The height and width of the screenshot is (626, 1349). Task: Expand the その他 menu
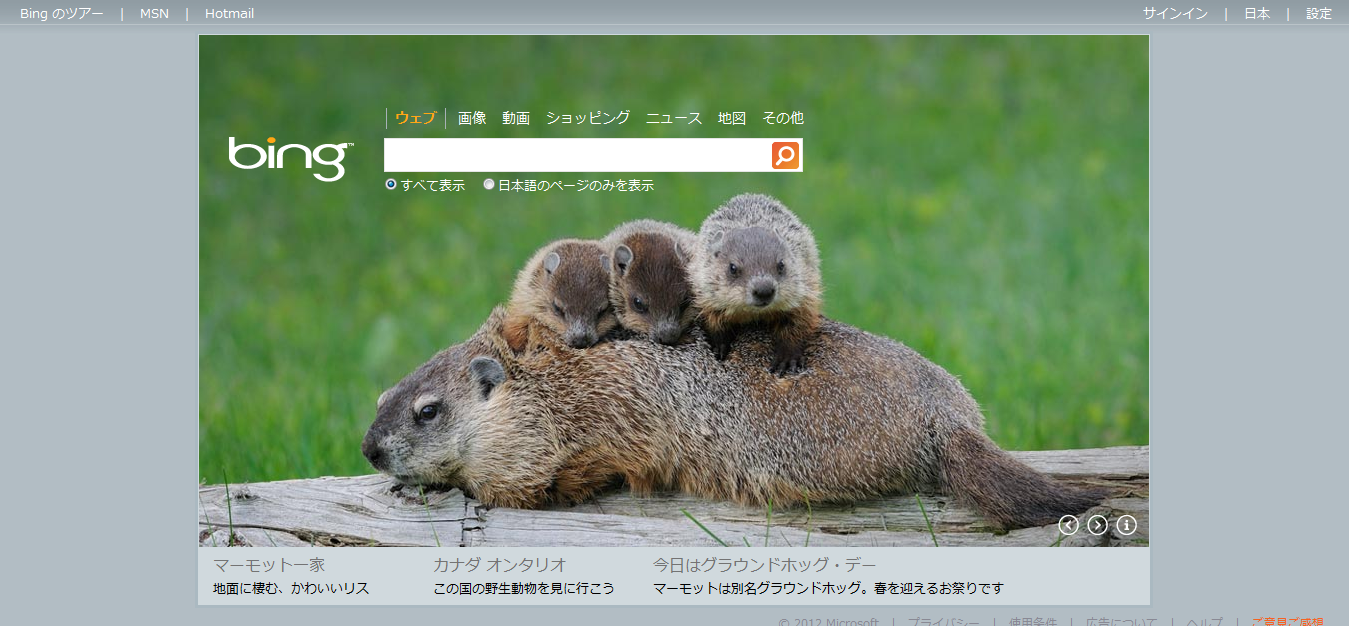point(782,118)
